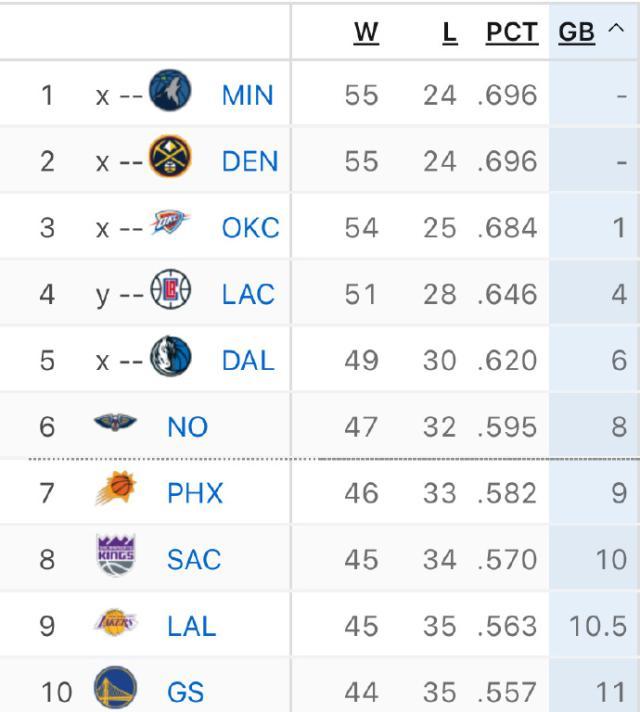The height and width of the screenshot is (712, 640).
Task: Click the Golden State Warriors logo
Action: click(x=115, y=689)
